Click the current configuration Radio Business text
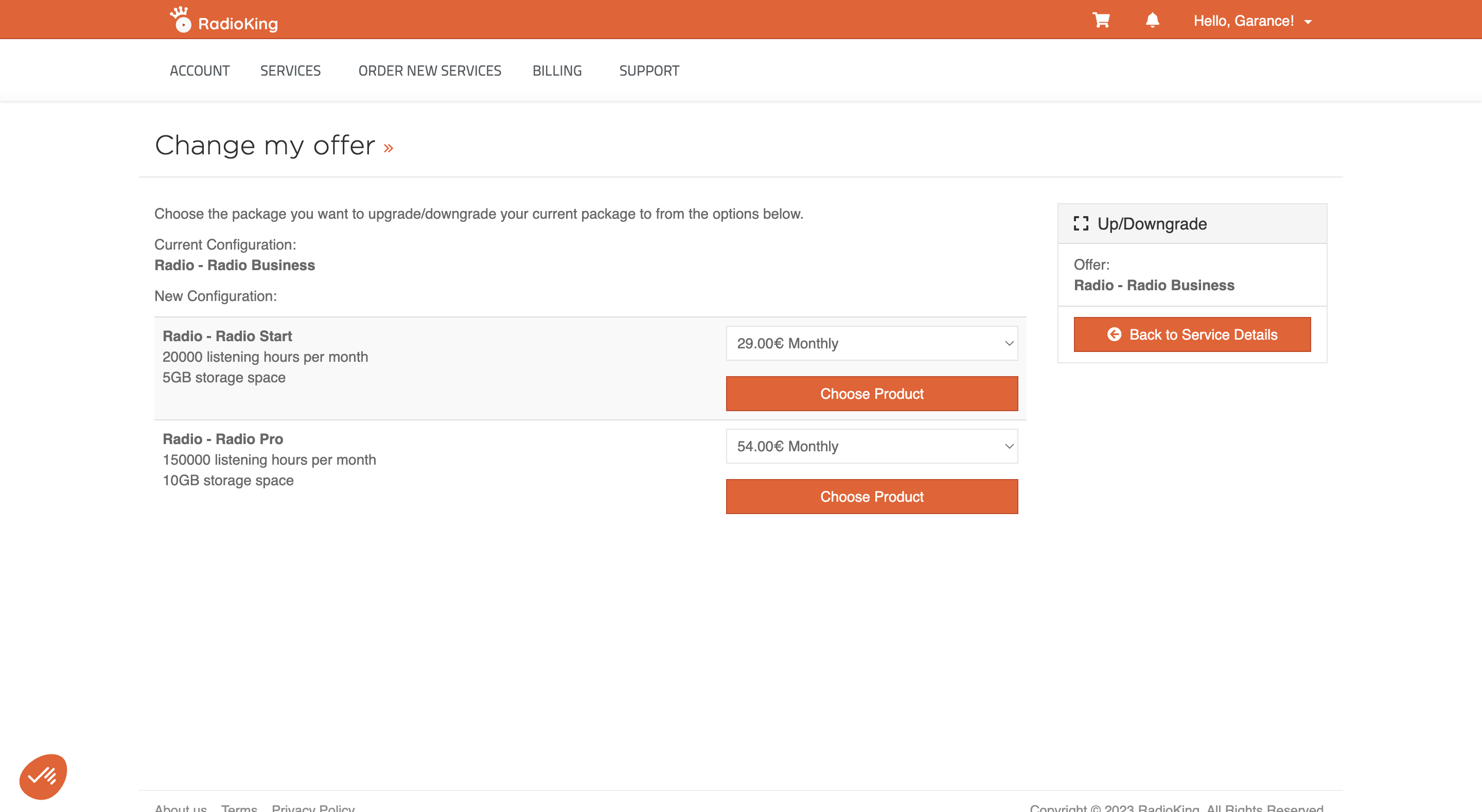Screen dimensions: 1482x812 [235, 266]
